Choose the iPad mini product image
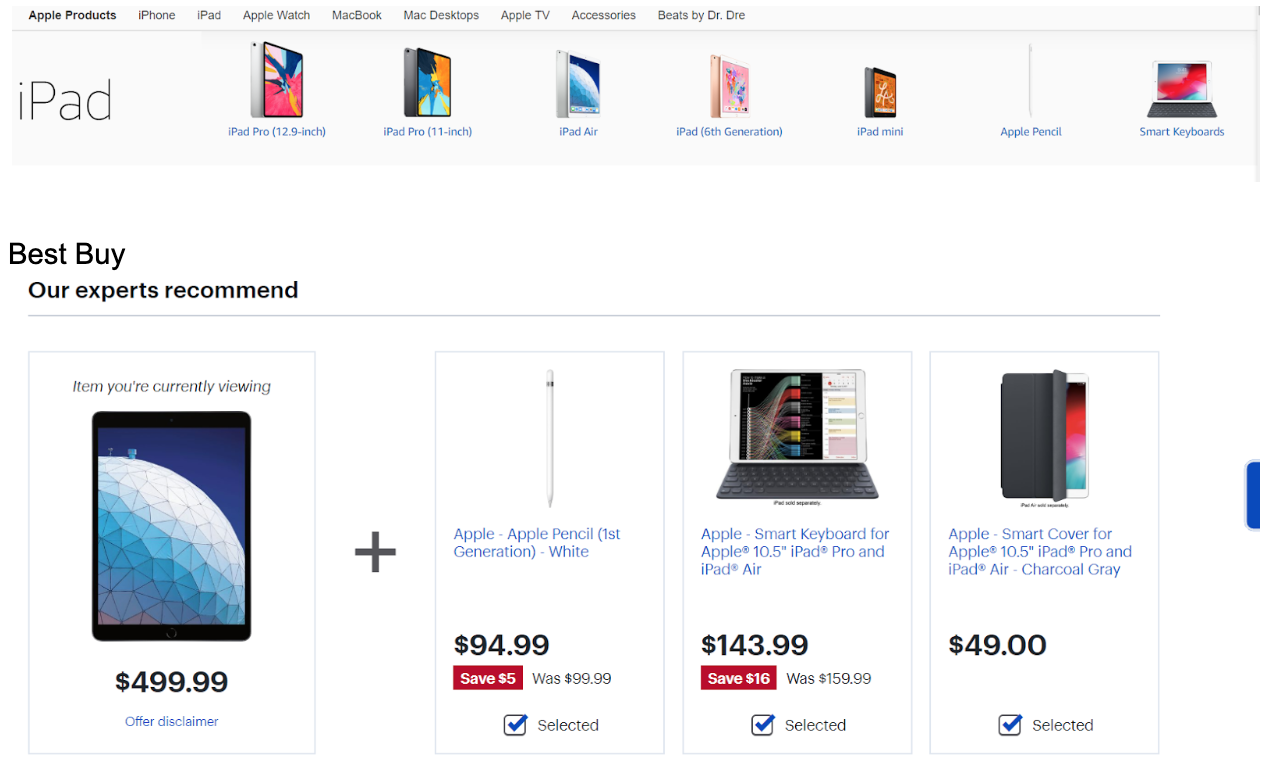Viewport: 1262px width, 774px height. [880, 92]
